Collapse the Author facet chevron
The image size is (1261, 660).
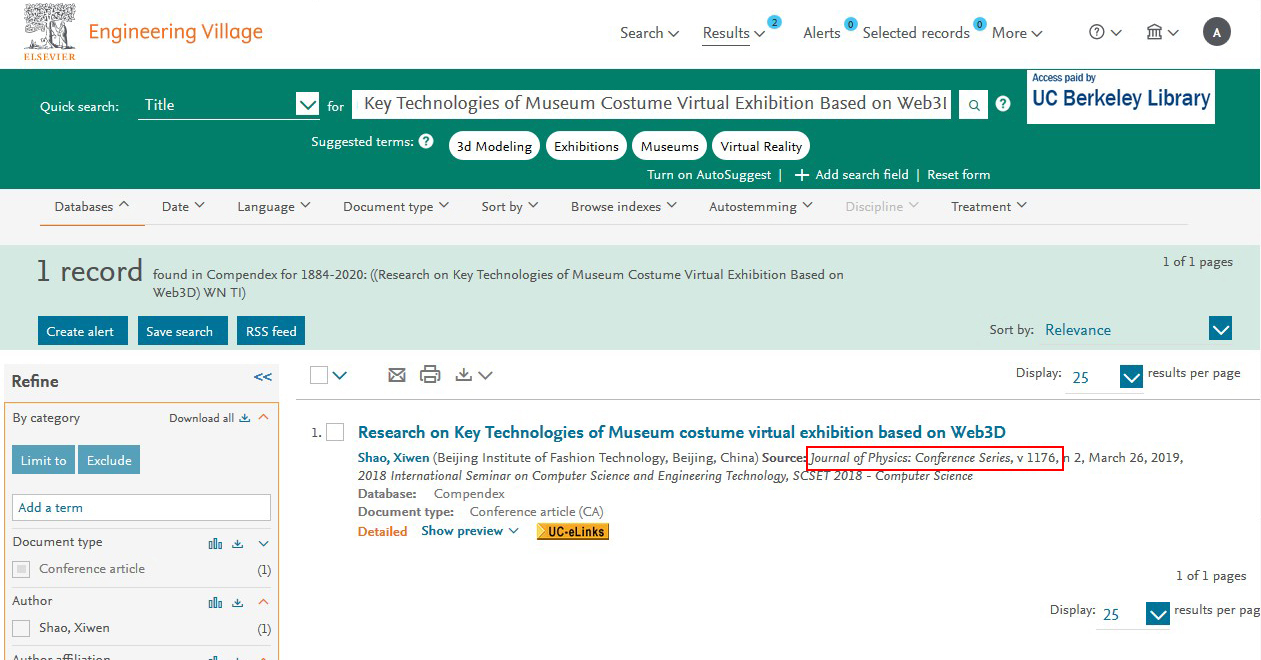point(264,602)
